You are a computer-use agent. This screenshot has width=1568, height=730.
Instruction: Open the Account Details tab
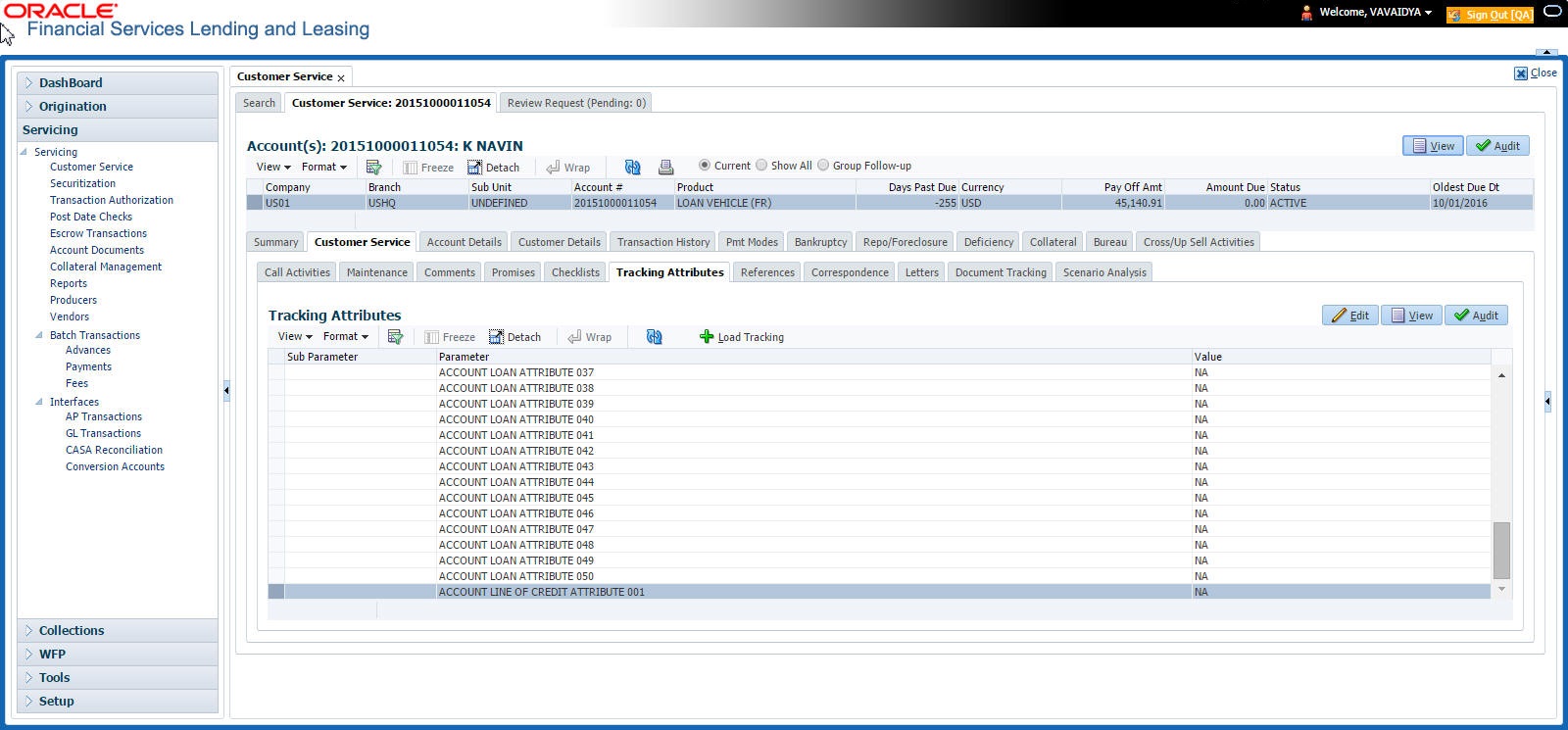pos(465,242)
